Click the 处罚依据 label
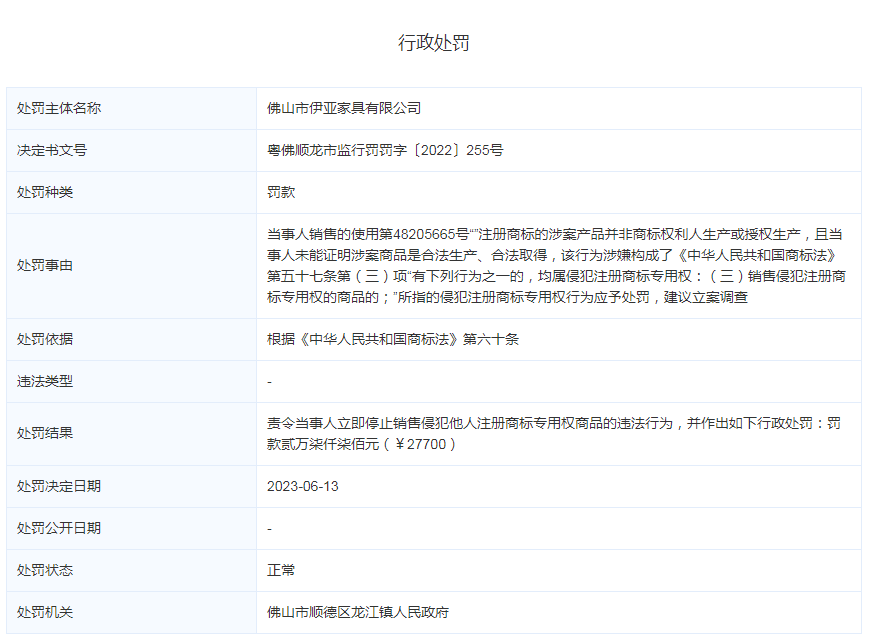The image size is (869, 642). [45, 339]
